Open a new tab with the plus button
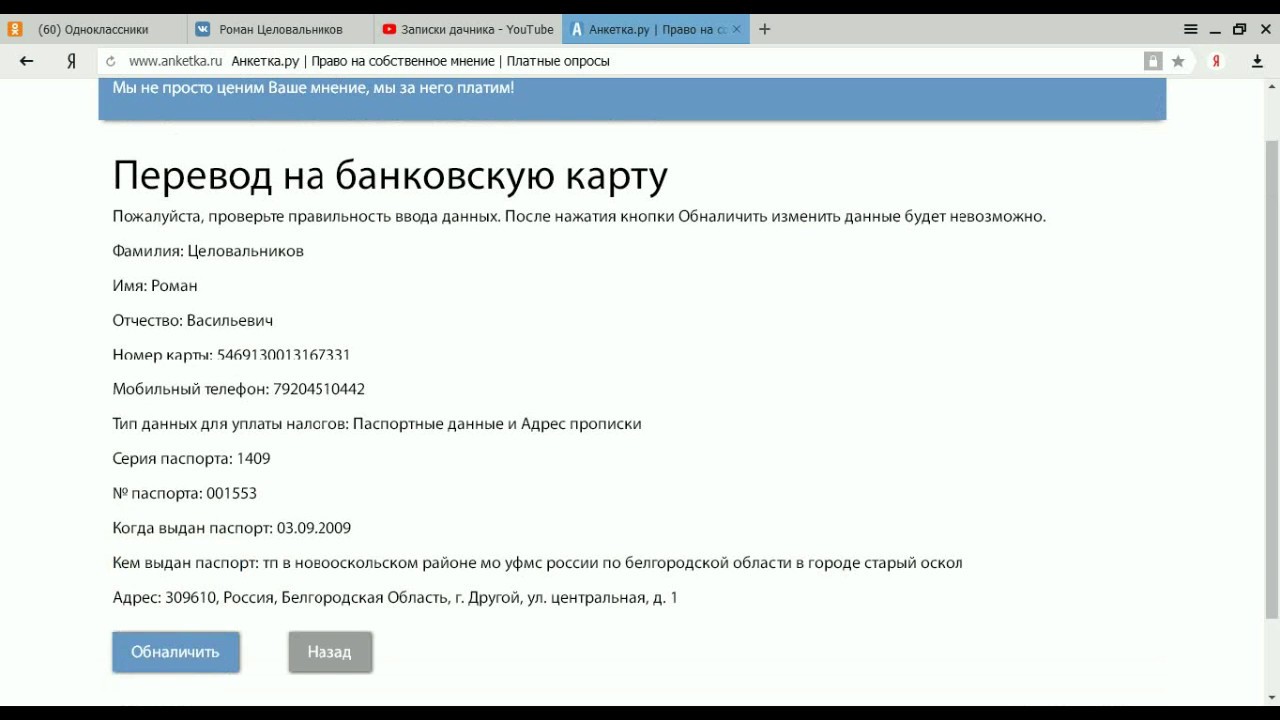The width and height of the screenshot is (1280, 720). click(x=765, y=29)
